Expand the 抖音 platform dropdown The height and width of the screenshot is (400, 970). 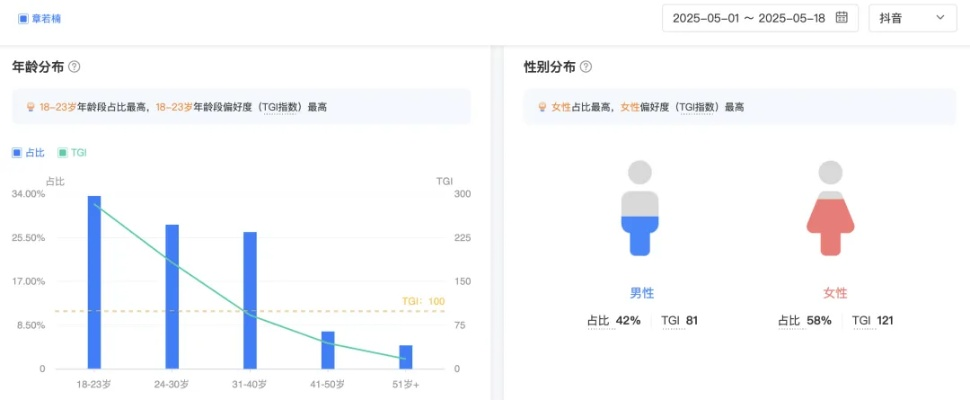pyautogui.click(x=911, y=18)
